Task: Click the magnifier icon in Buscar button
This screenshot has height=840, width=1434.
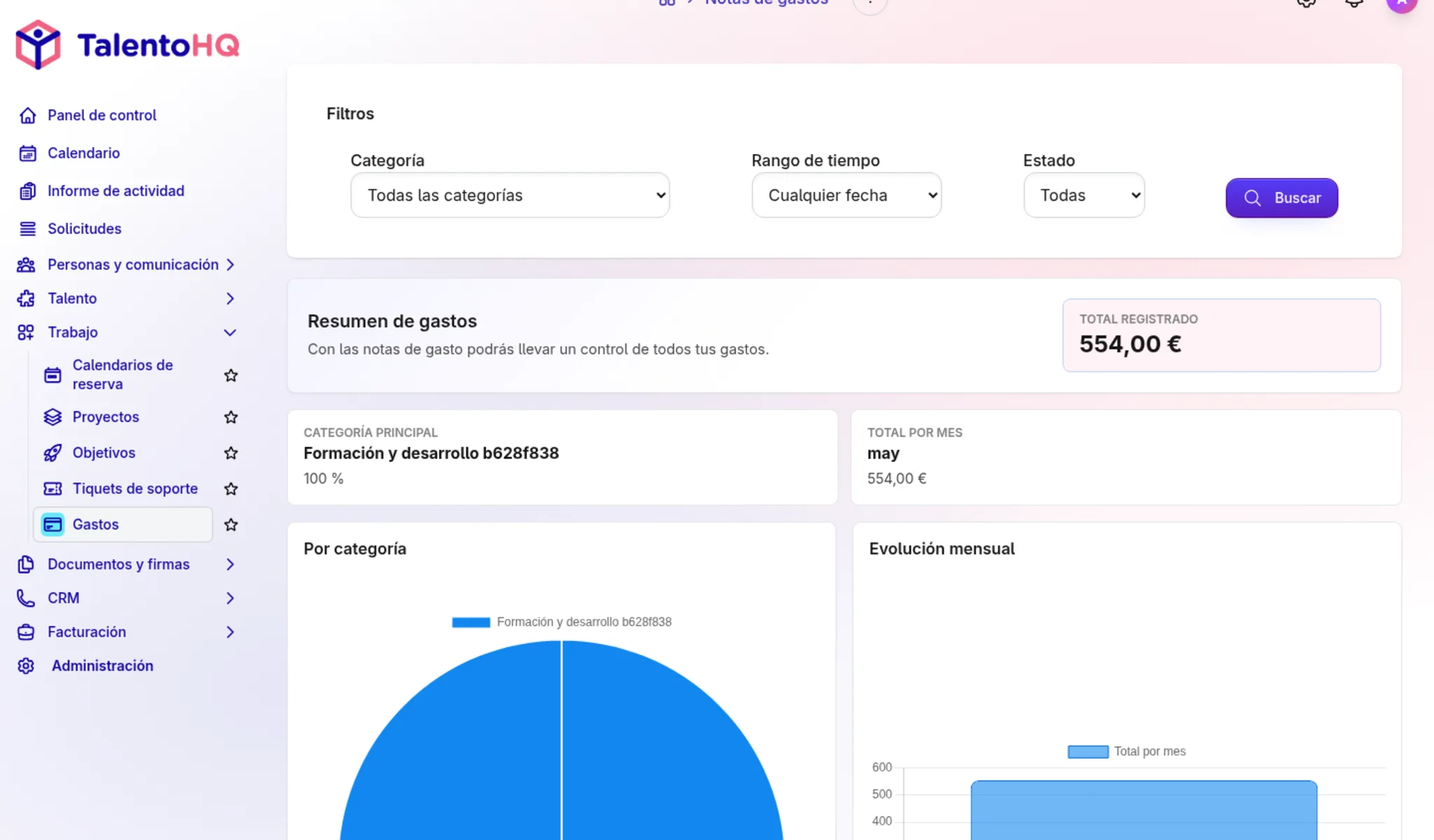Action: click(1253, 198)
